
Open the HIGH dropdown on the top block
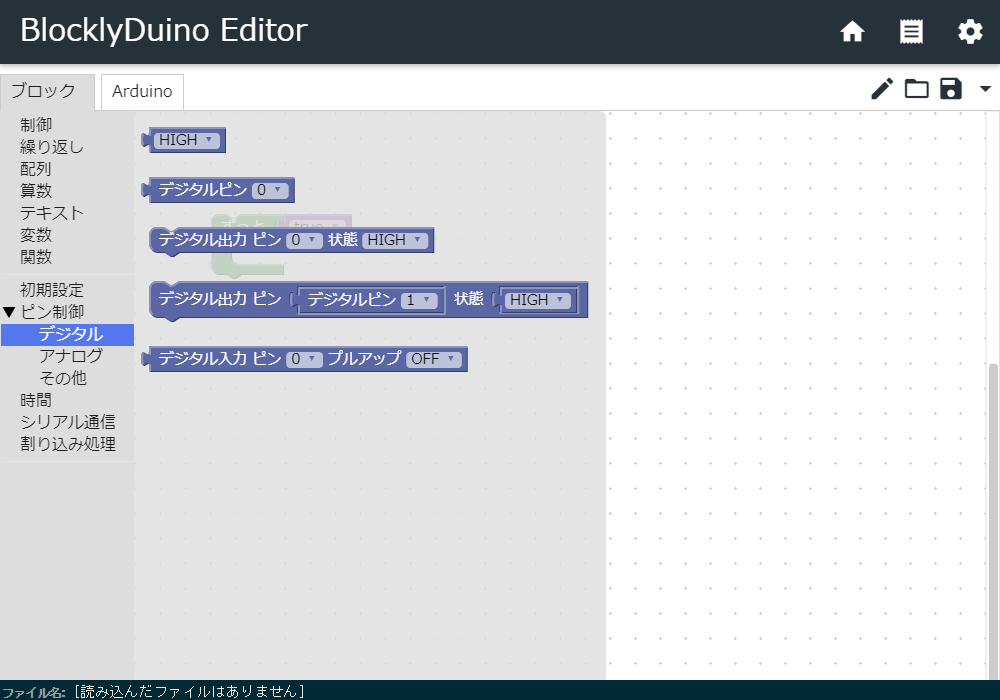[x=186, y=140]
